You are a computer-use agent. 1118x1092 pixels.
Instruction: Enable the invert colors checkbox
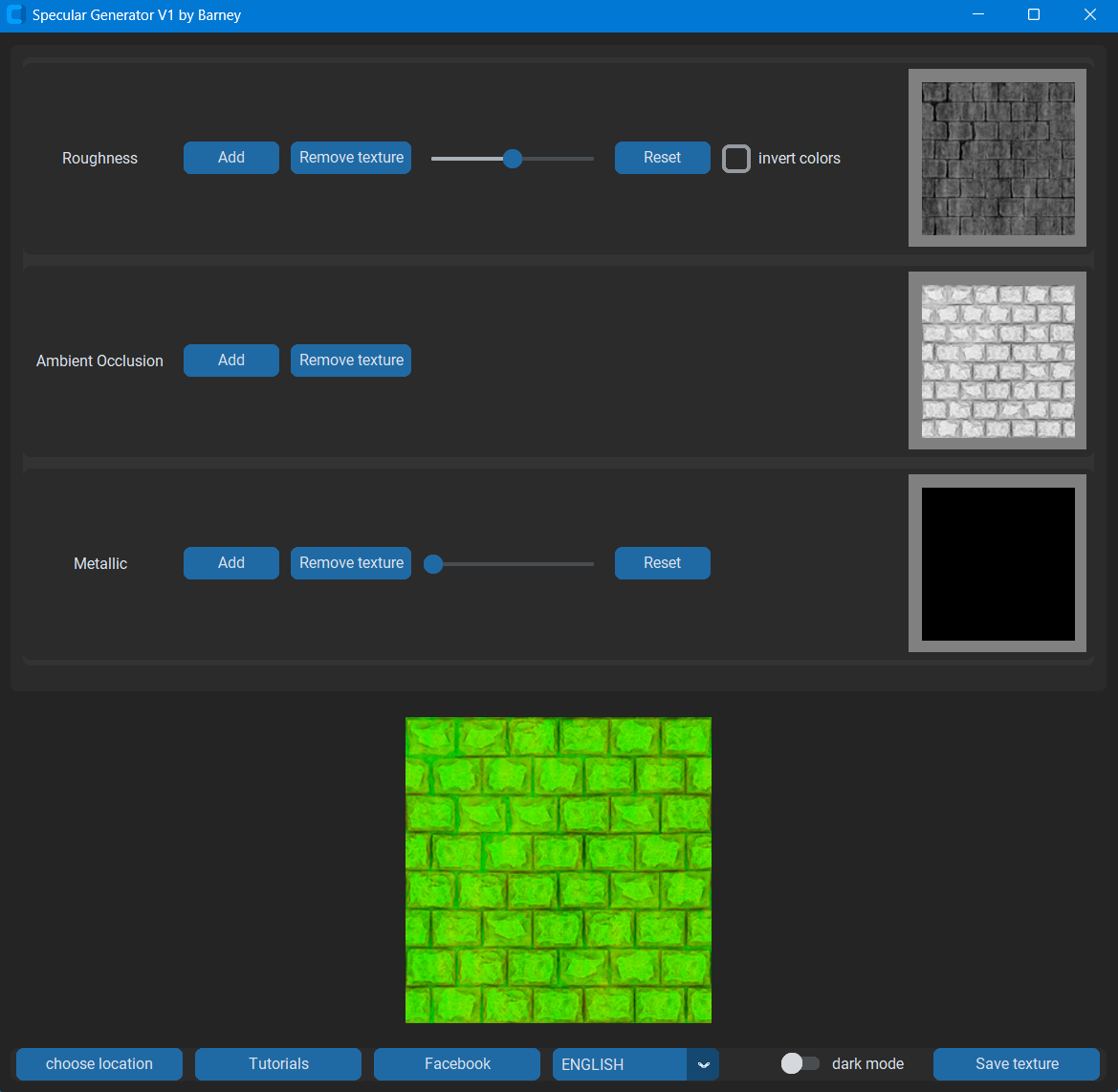click(x=735, y=158)
